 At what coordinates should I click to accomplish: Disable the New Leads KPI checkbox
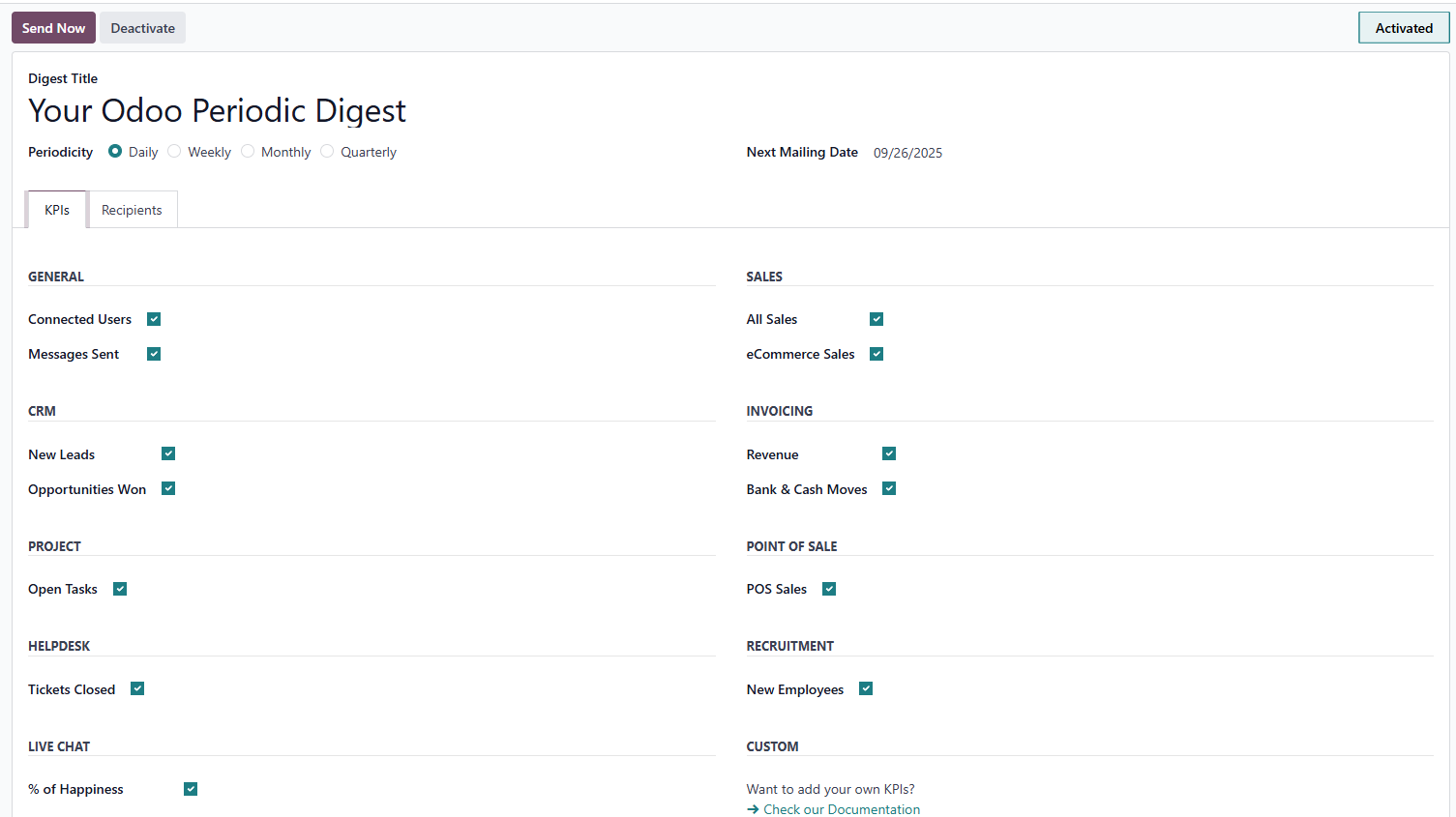(x=168, y=453)
